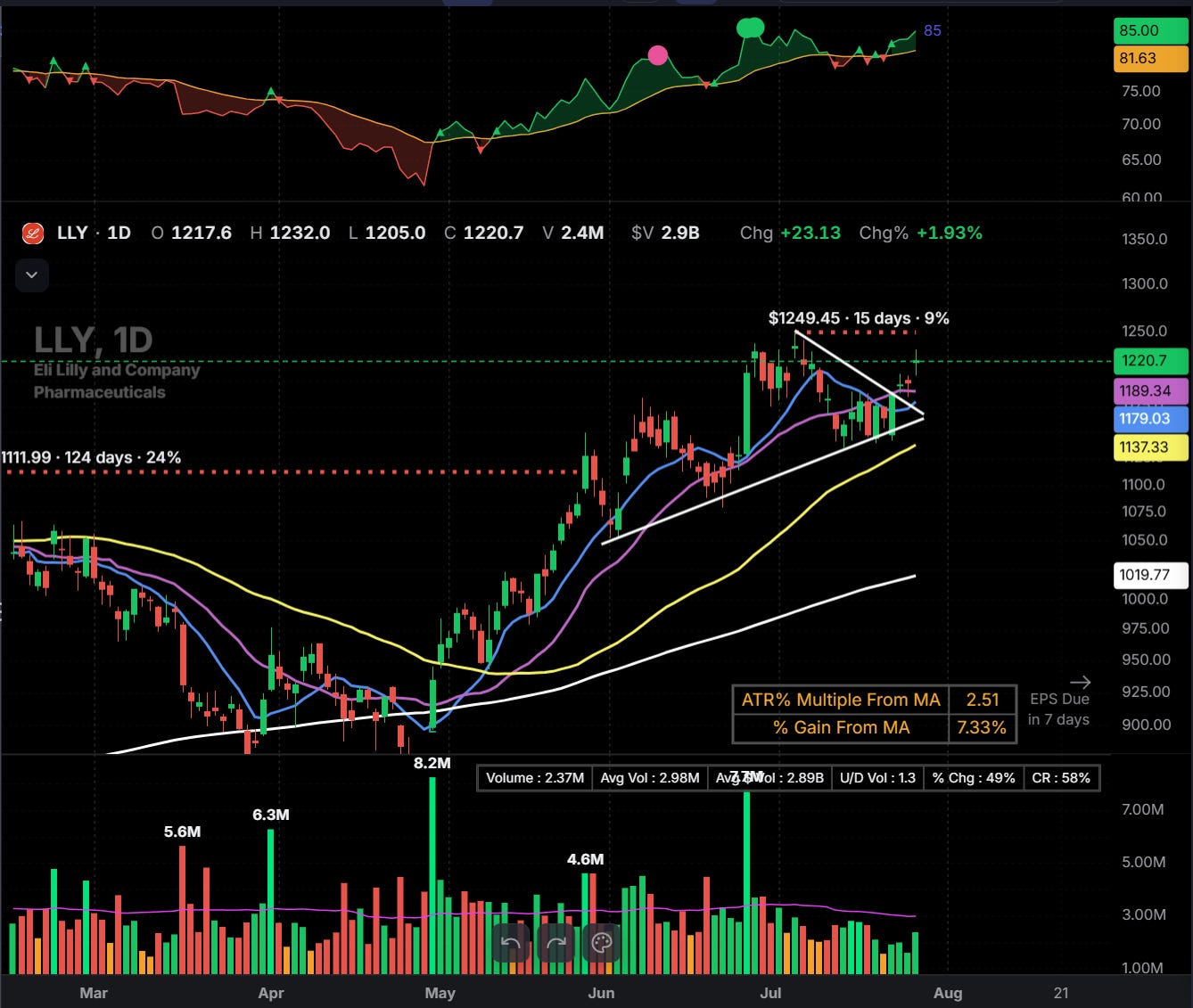Viewport: 1193px width, 1008px height.
Task: Click the 5.6M volume bar label
Action: pyautogui.click(x=182, y=832)
